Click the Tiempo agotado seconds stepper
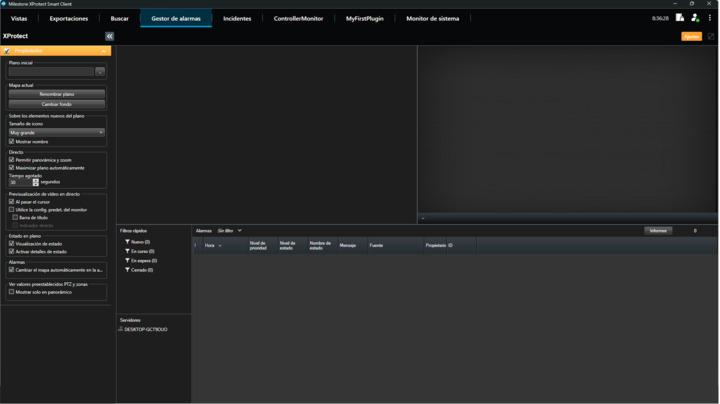The height and width of the screenshot is (404, 720). pyautogui.click(x=36, y=182)
